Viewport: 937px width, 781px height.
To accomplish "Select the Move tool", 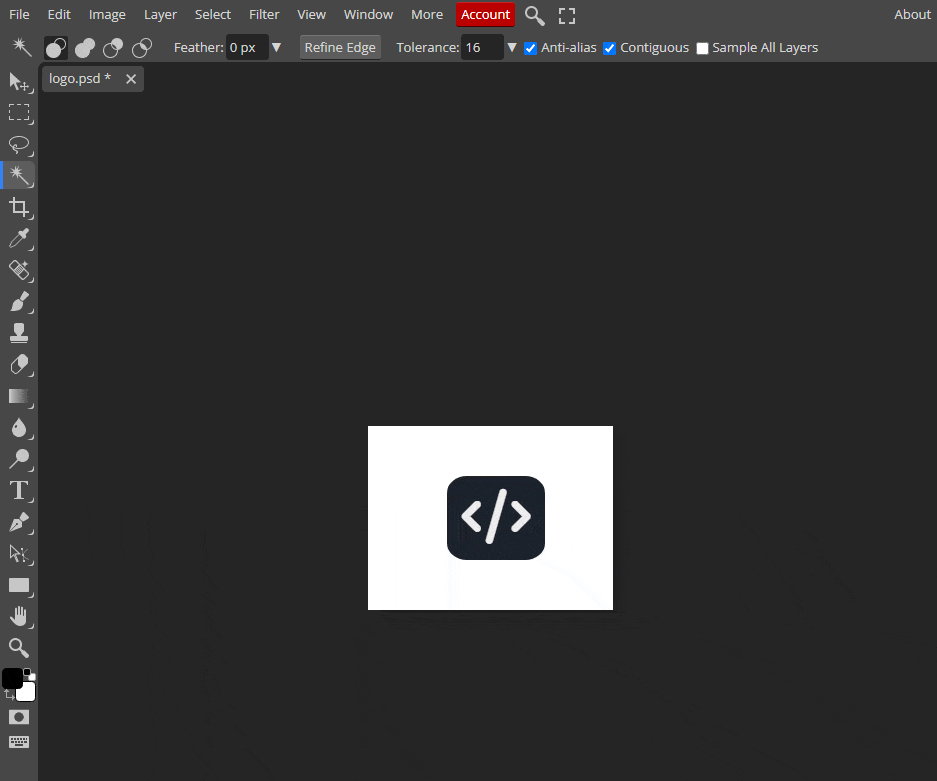I will coord(19,82).
